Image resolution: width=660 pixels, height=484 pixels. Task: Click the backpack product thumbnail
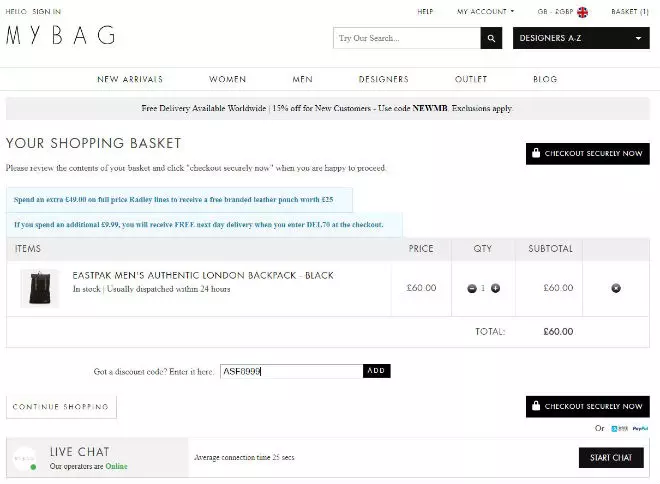coord(40,288)
